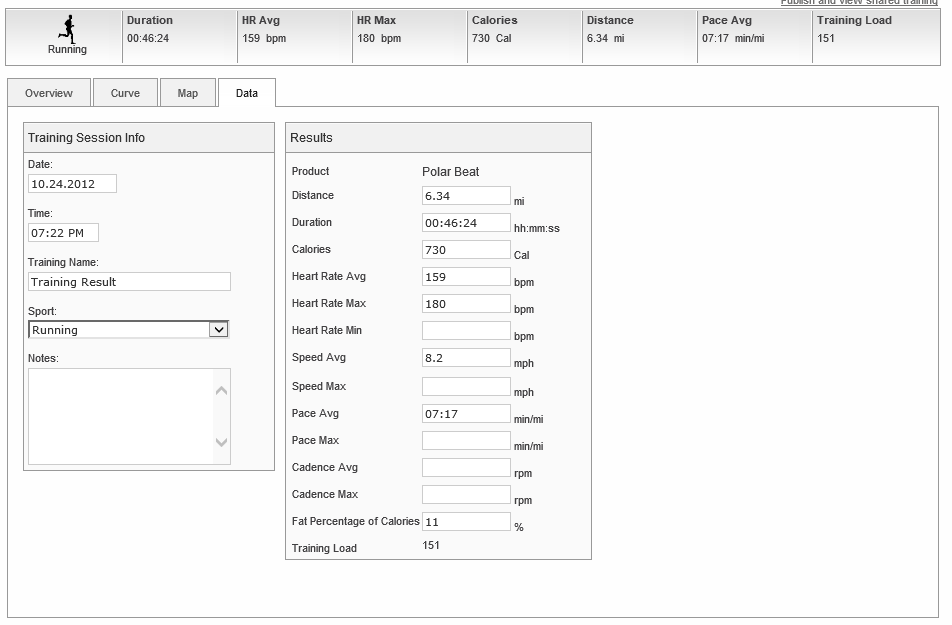Open the Curve tab
Viewport: 952px width, 625px height.
tap(125, 92)
